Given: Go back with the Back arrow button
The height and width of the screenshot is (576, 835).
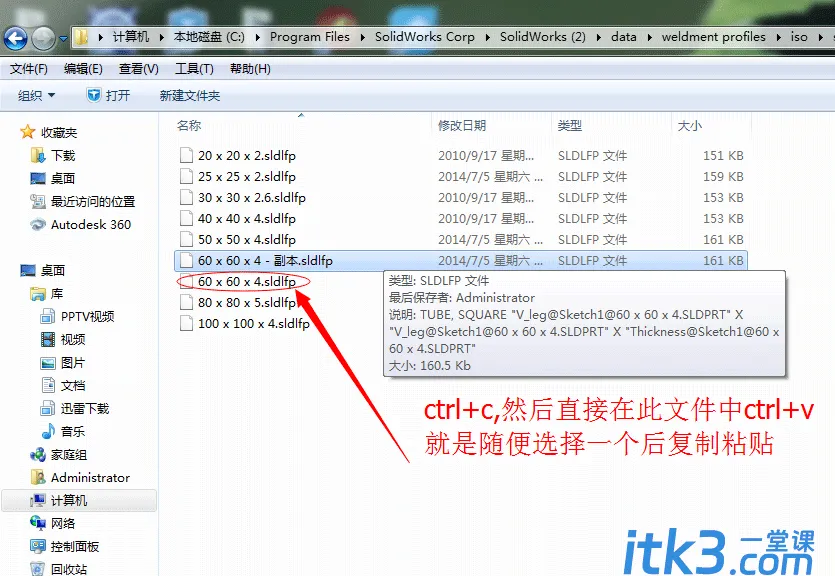Looking at the screenshot, I should coord(15,38).
